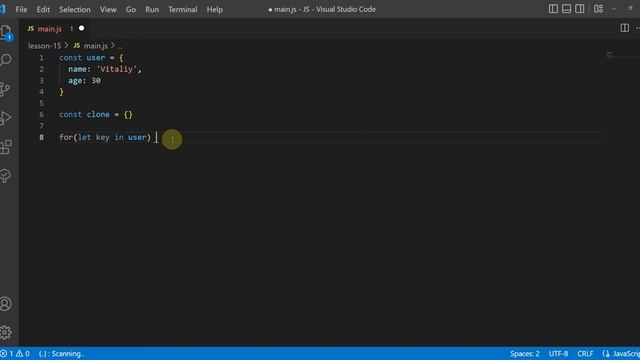Viewport: 640px width, 360px height.
Task: Click the clone variable name on line 6
Action: tap(98, 114)
